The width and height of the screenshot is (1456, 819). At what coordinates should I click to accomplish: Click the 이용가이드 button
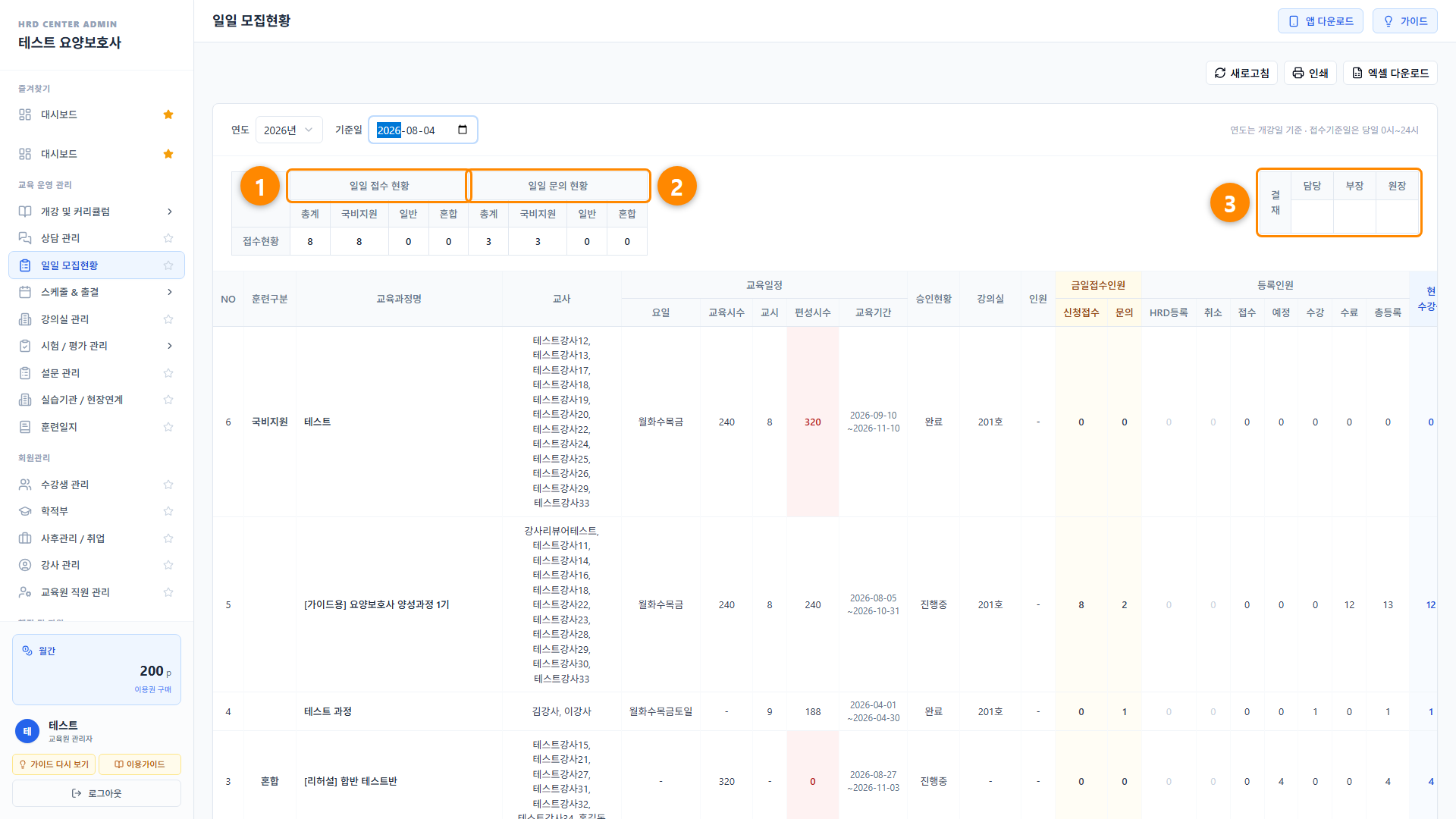click(140, 764)
